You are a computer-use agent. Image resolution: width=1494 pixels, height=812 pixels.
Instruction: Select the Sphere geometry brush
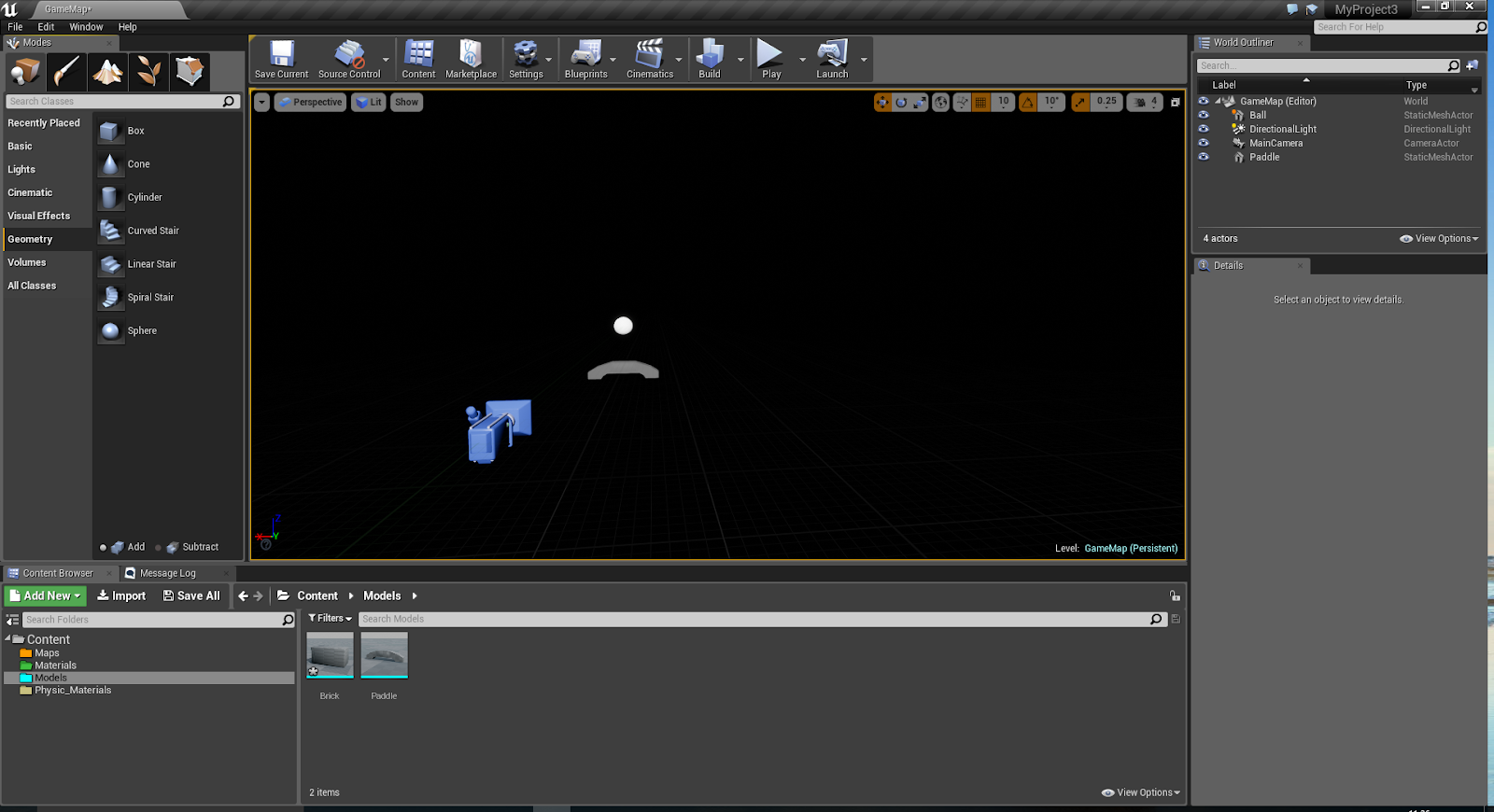(x=169, y=330)
